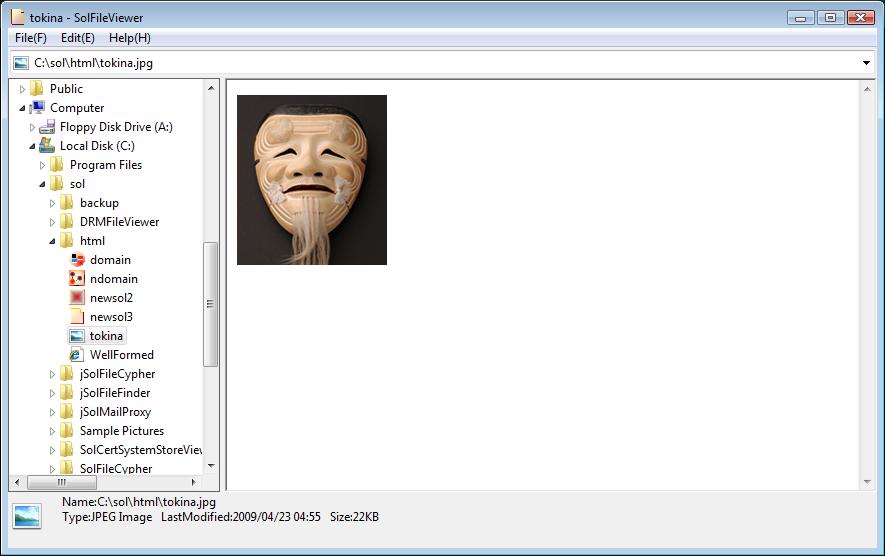This screenshot has height=556, width=885.
Task: Click the WellFormed Internet Explorer icon
Action: coord(77,354)
